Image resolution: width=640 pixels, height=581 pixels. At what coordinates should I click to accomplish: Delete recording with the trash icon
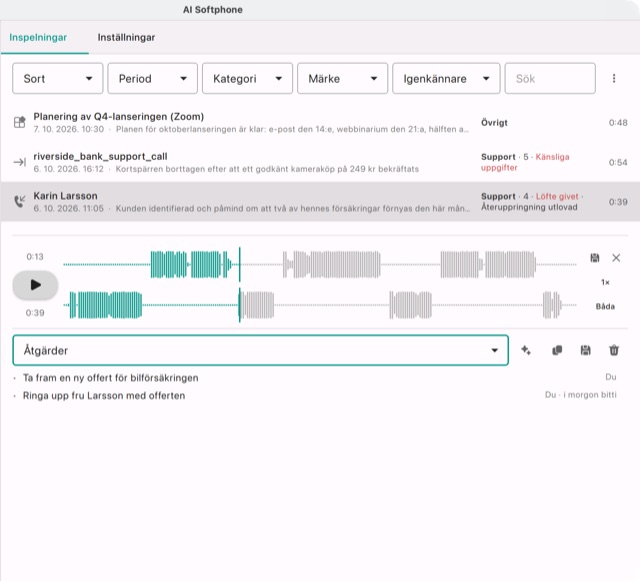pos(614,350)
